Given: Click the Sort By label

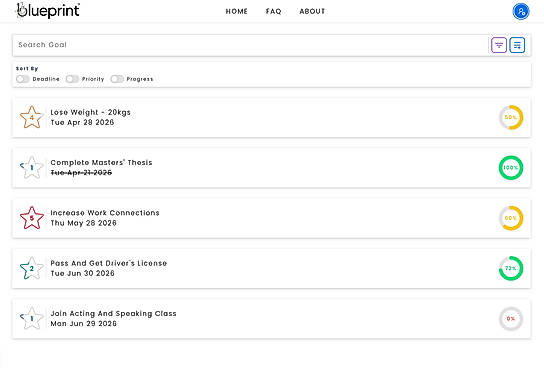Looking at the screenshot, I should tap(27, 69).
